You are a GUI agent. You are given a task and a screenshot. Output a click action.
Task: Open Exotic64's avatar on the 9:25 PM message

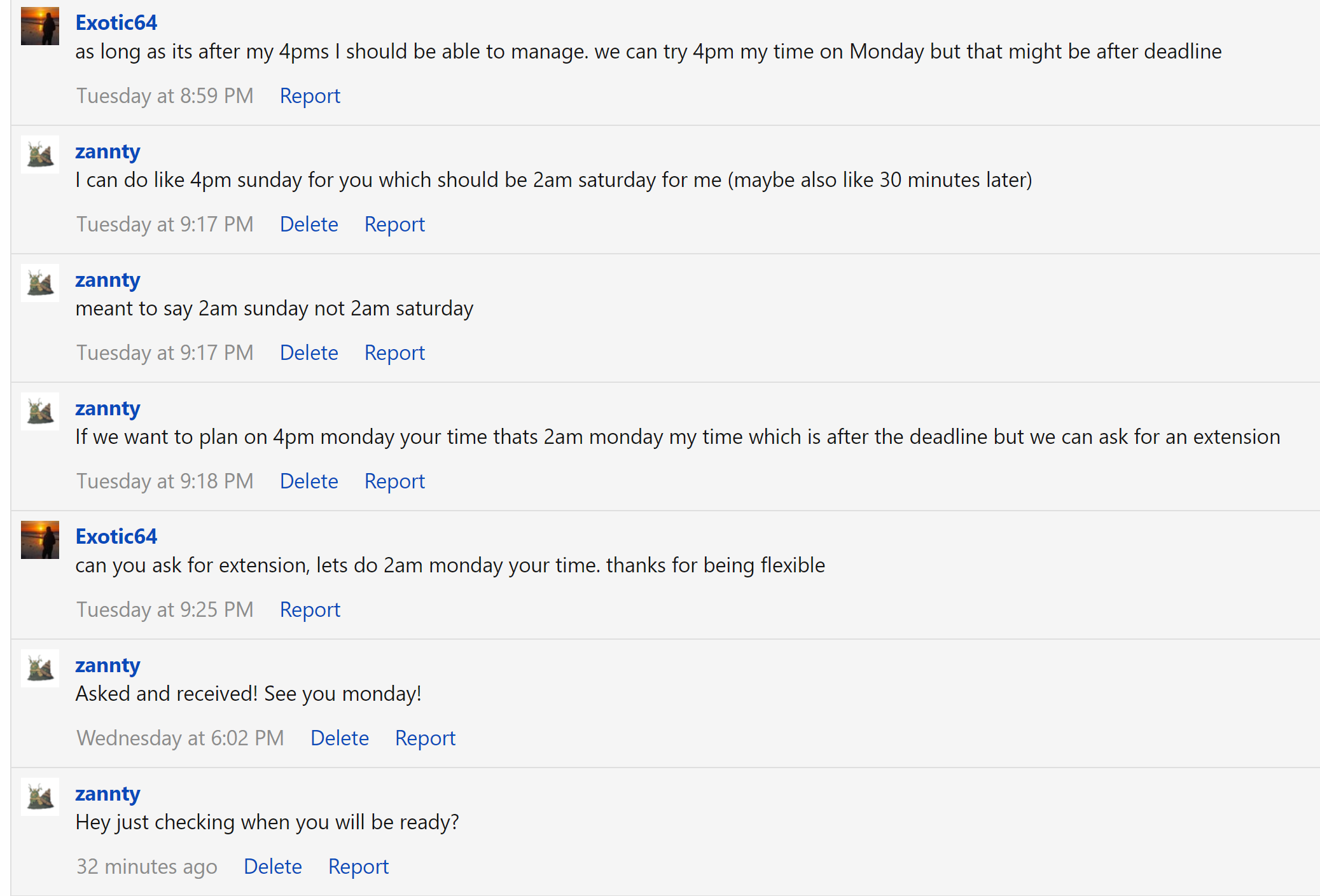[40, 540]
